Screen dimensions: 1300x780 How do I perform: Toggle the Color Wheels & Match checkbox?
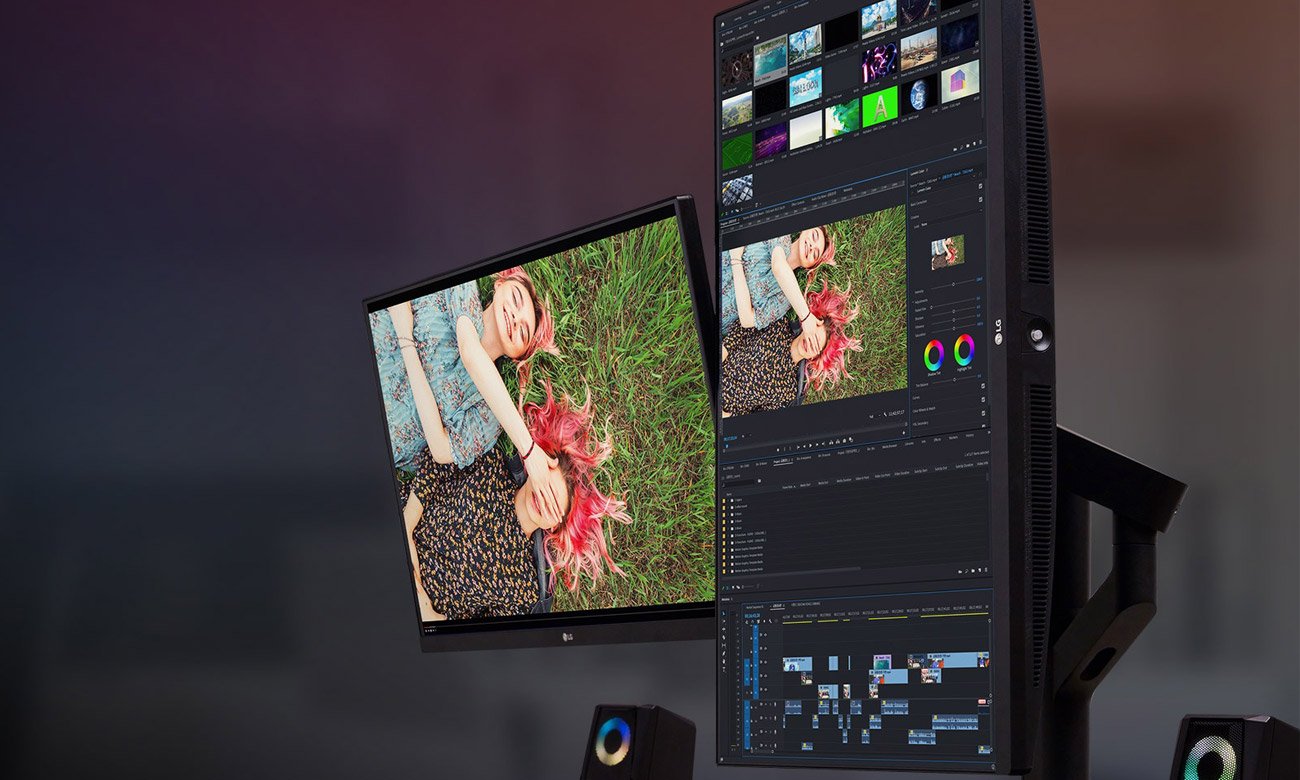point(983,399)
